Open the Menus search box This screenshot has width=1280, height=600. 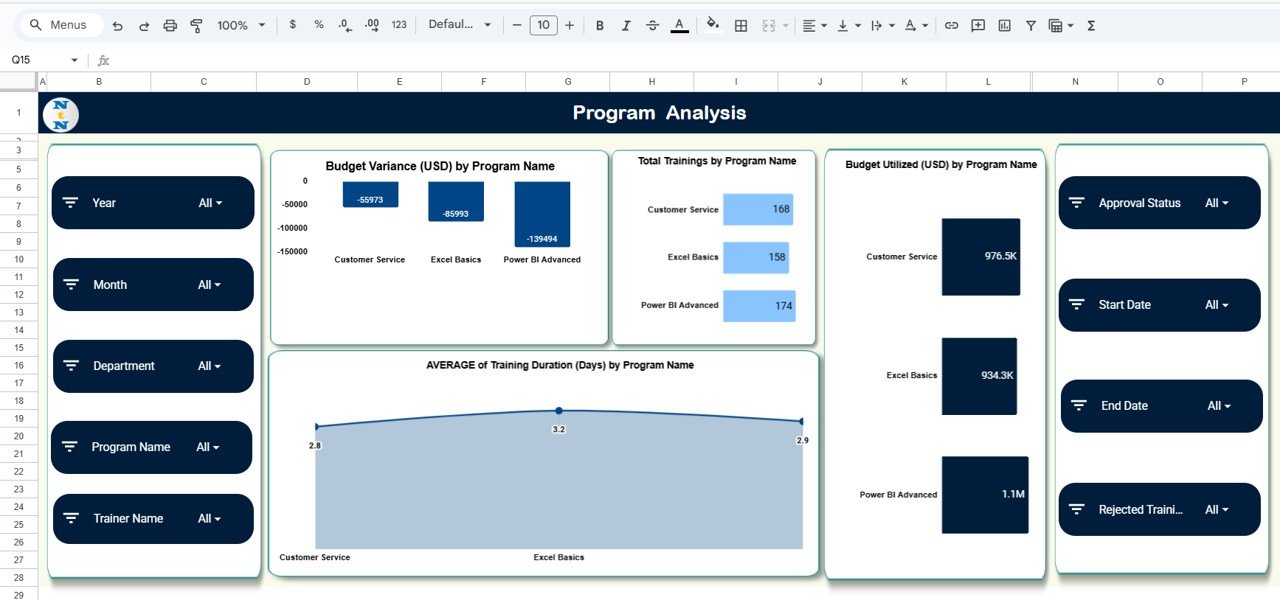tap(58, 25)
